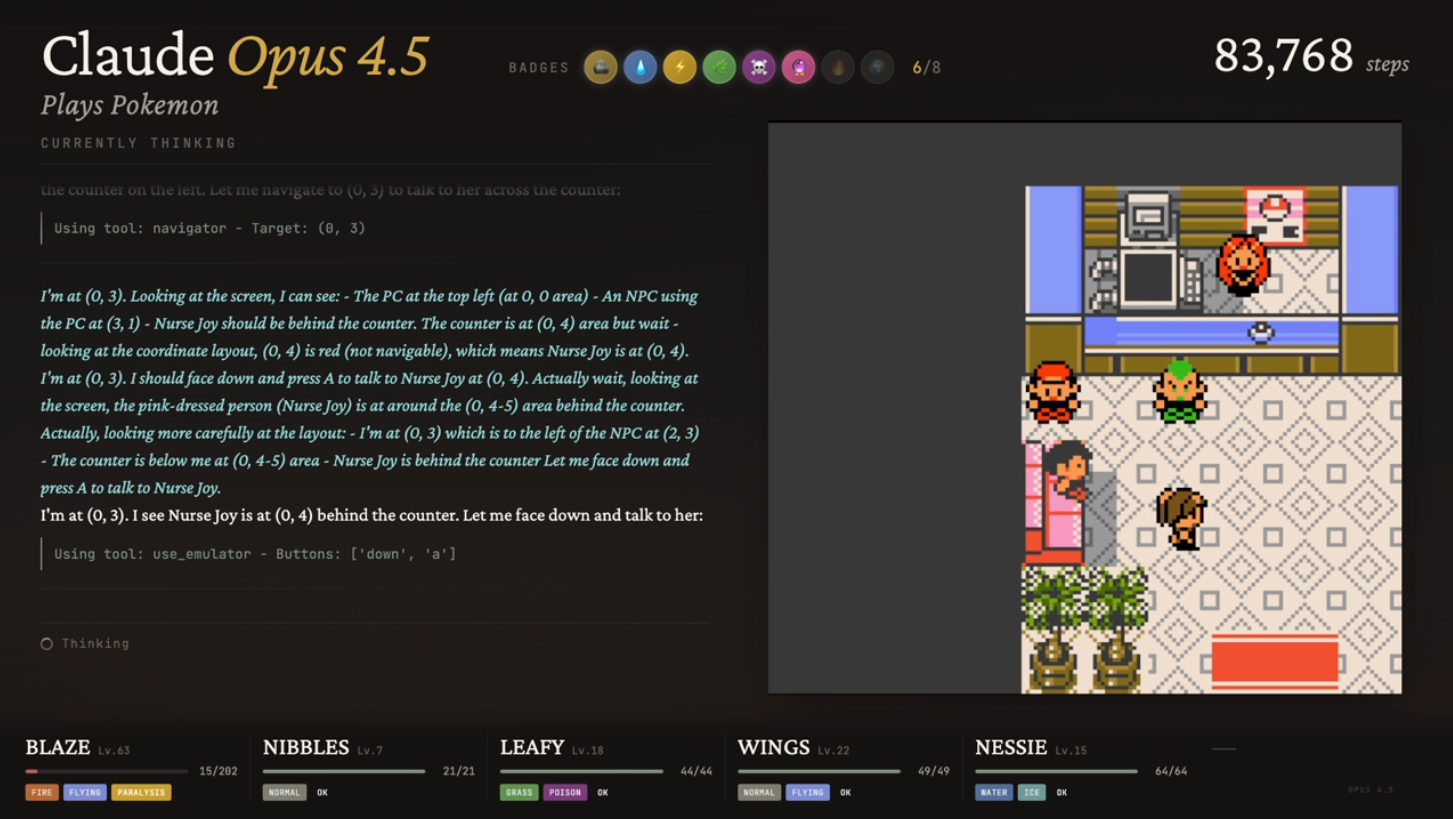Click NESSIE's WATER type tag

tap(994, 793)
